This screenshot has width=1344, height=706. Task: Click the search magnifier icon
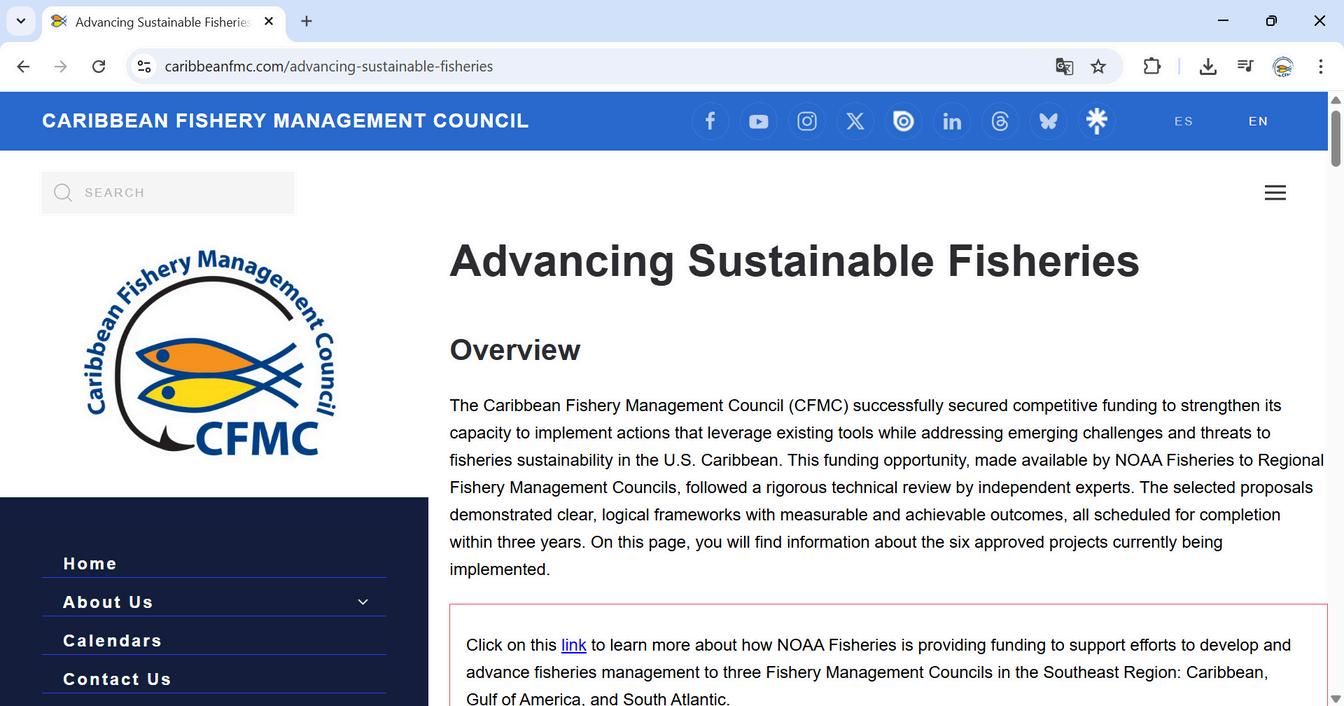click(63, 193)
